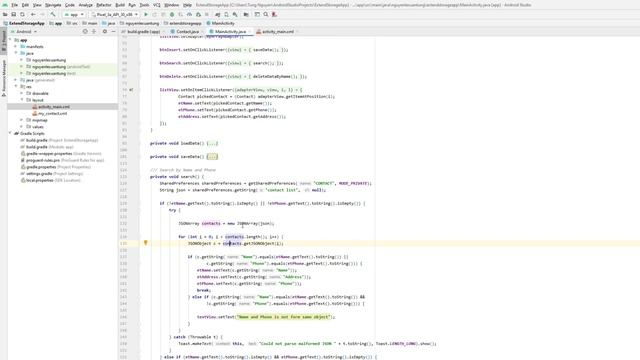640x360 pixels.
Task: Open the Navigate menu
Action: click(x=53, y=5)
